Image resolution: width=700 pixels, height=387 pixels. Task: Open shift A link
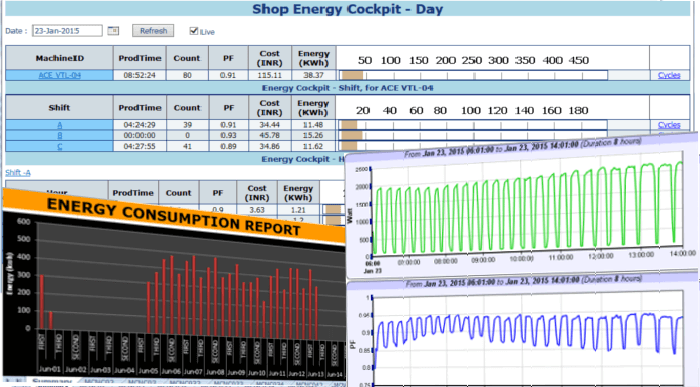point(59,125)
